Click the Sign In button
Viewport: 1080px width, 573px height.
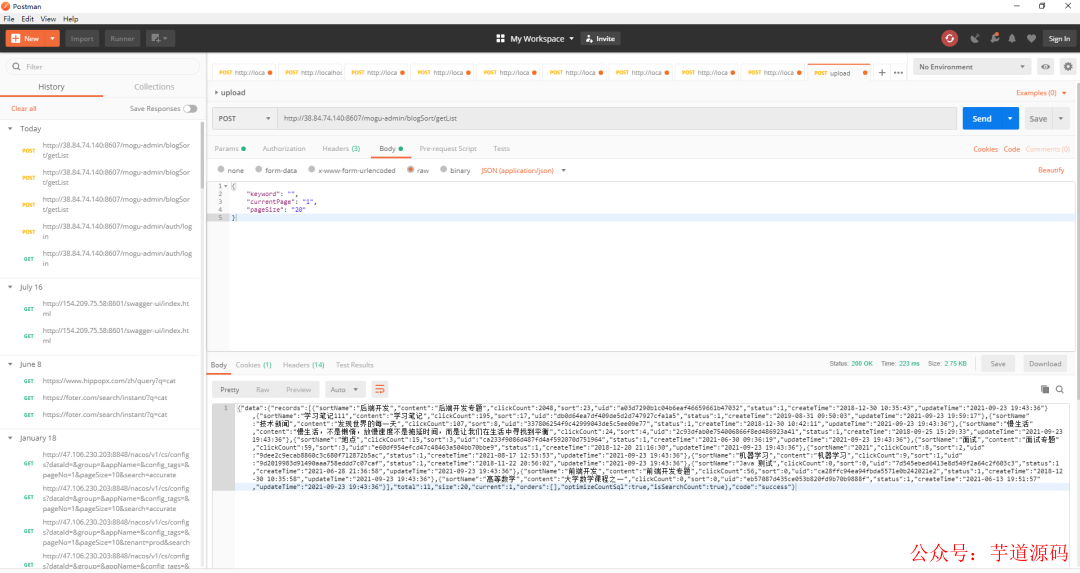point(1059,39)
